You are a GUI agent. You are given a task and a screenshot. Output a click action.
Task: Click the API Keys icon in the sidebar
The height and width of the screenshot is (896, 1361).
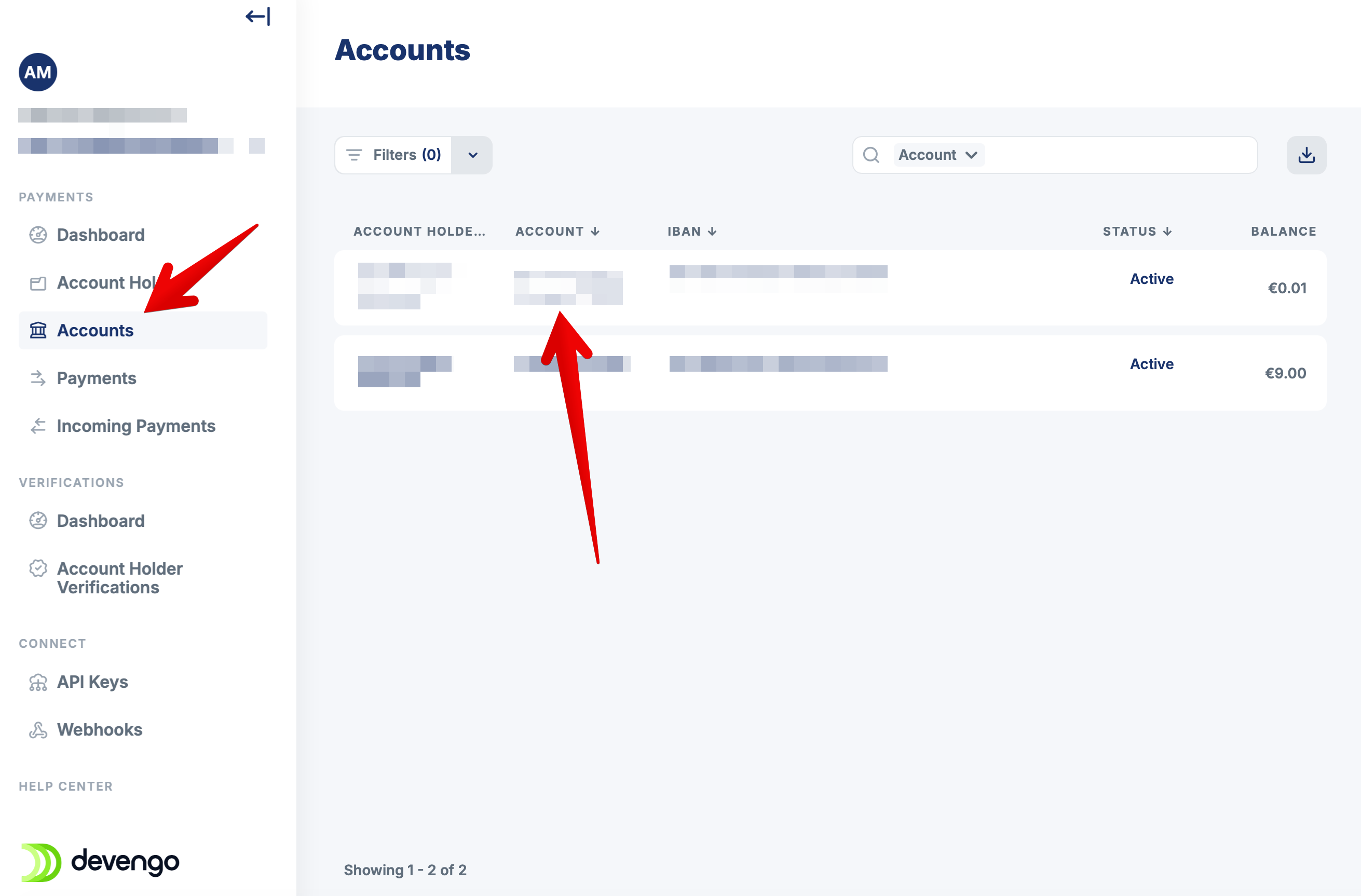tap(38, 682)
